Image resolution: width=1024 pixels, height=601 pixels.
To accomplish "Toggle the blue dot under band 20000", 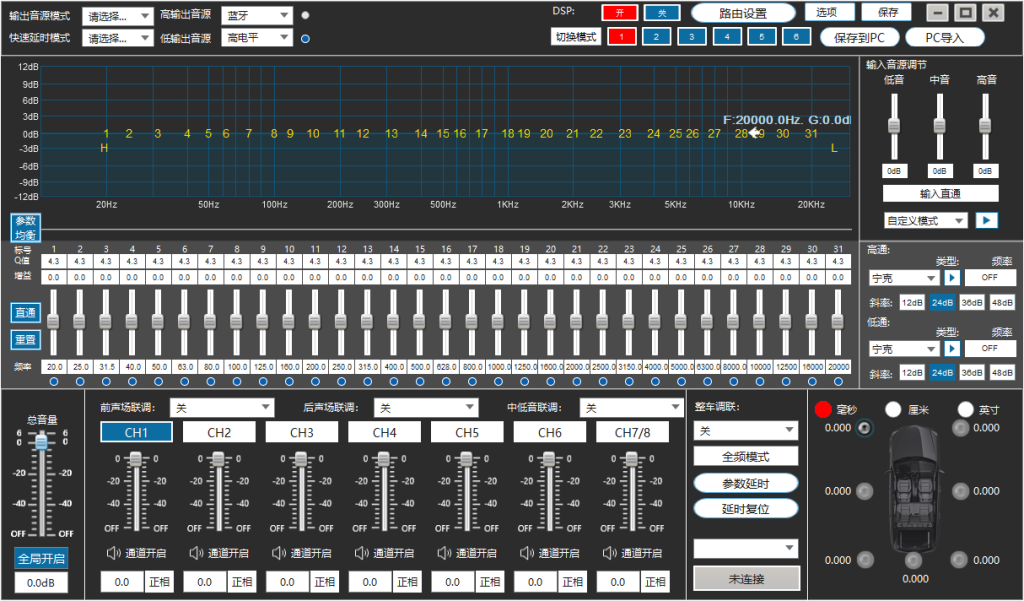I will pyautogui.click(x=839, y=382).
